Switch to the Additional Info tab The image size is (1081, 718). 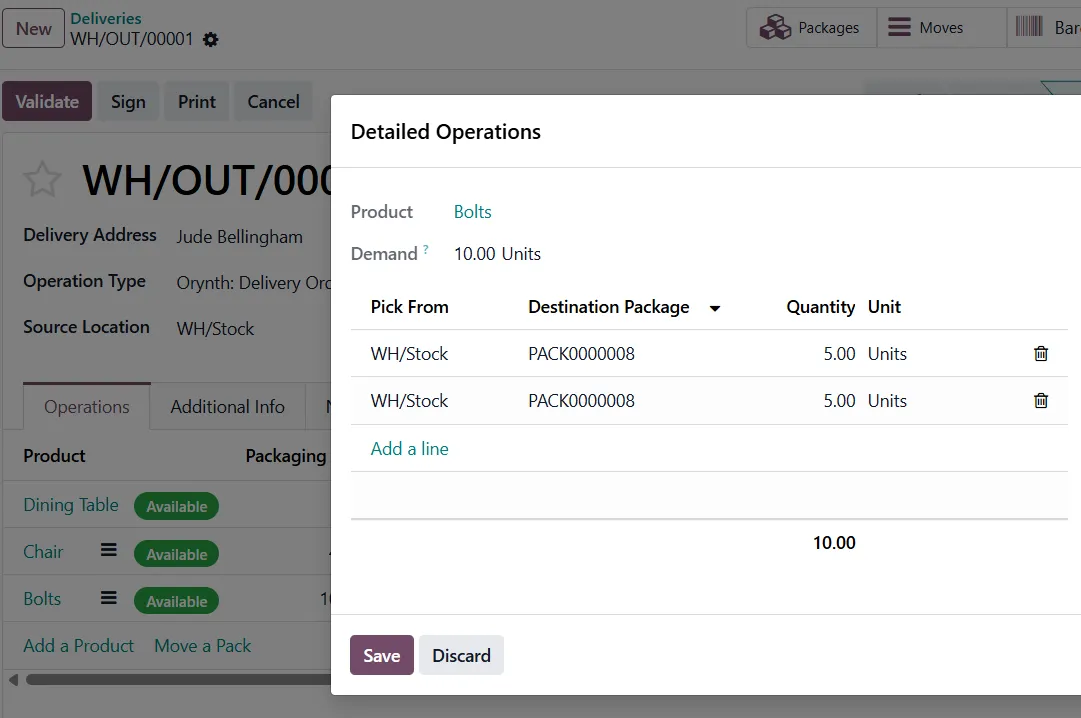tap(228, 407)
